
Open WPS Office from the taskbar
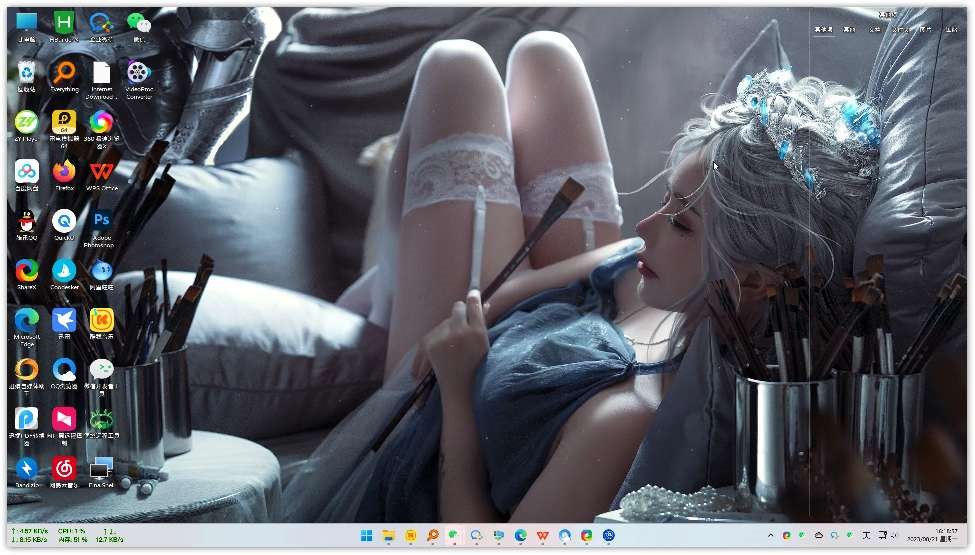543,536
